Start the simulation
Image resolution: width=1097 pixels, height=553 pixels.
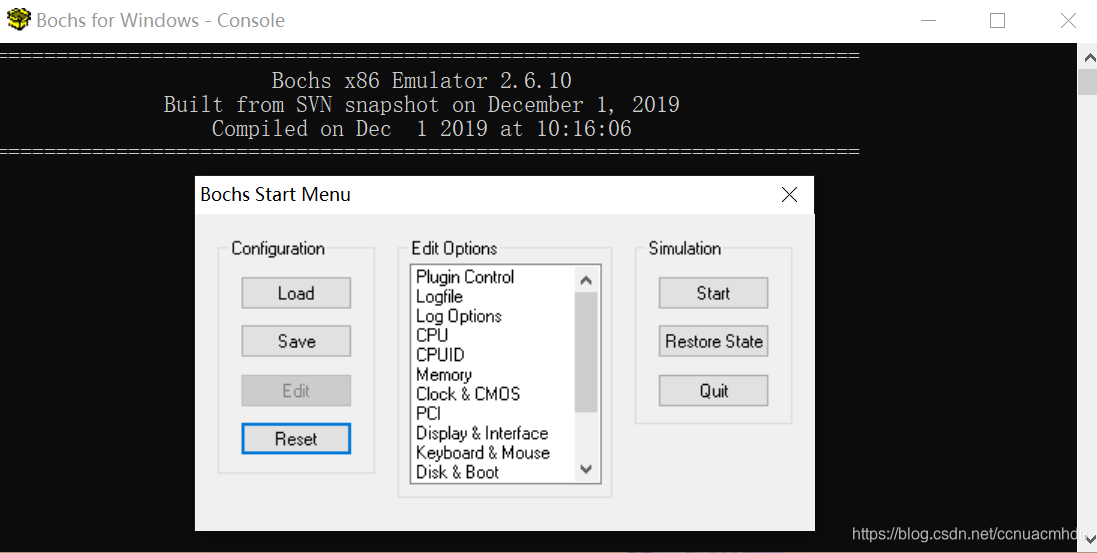[x=713, y=293]
